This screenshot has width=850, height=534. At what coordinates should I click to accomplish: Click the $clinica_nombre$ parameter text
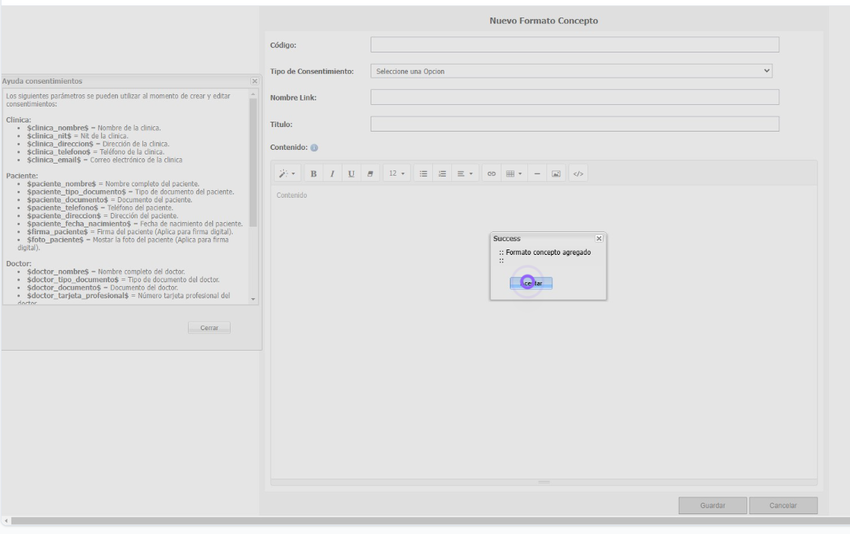57,128
